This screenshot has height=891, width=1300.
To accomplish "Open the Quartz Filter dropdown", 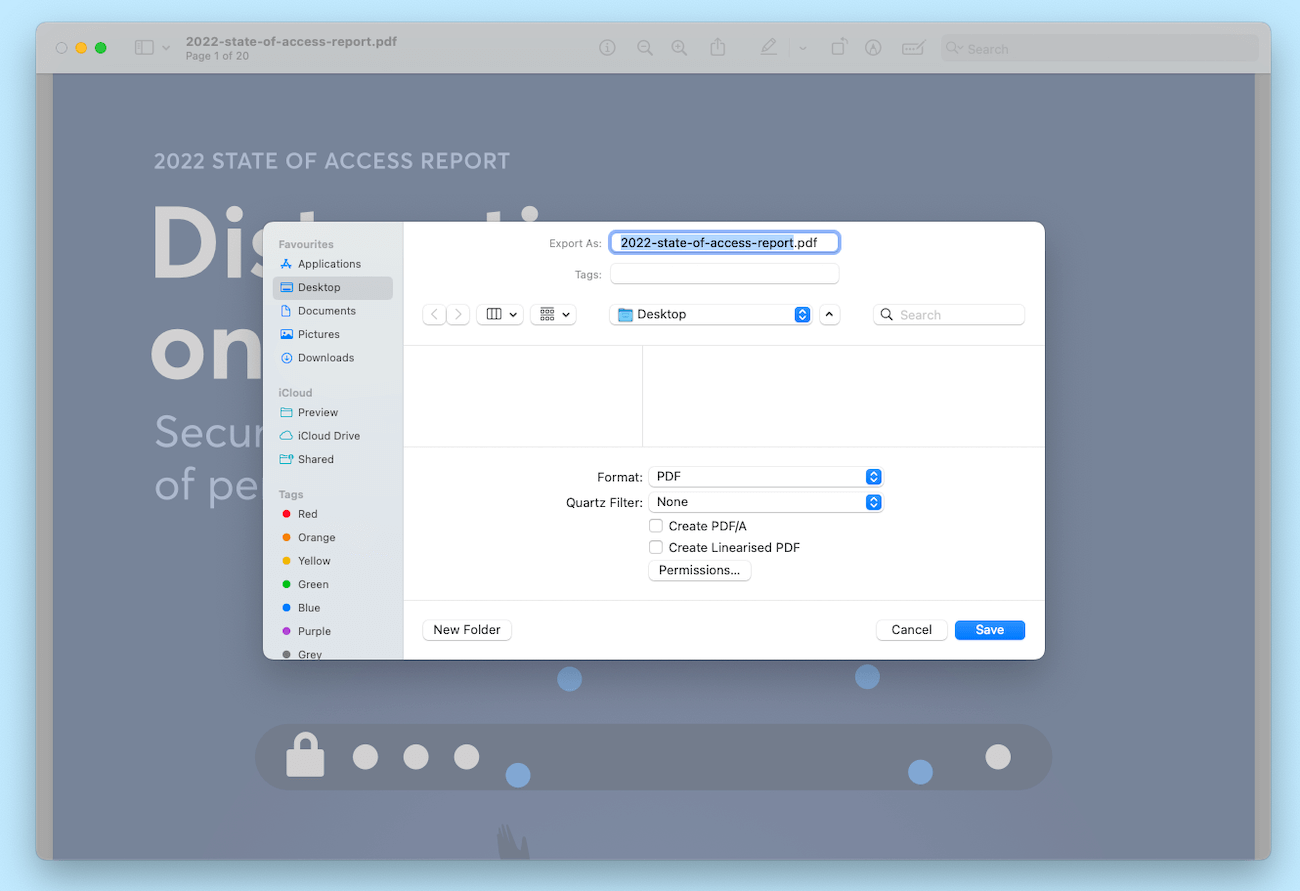I will click(x=765, y=502).
